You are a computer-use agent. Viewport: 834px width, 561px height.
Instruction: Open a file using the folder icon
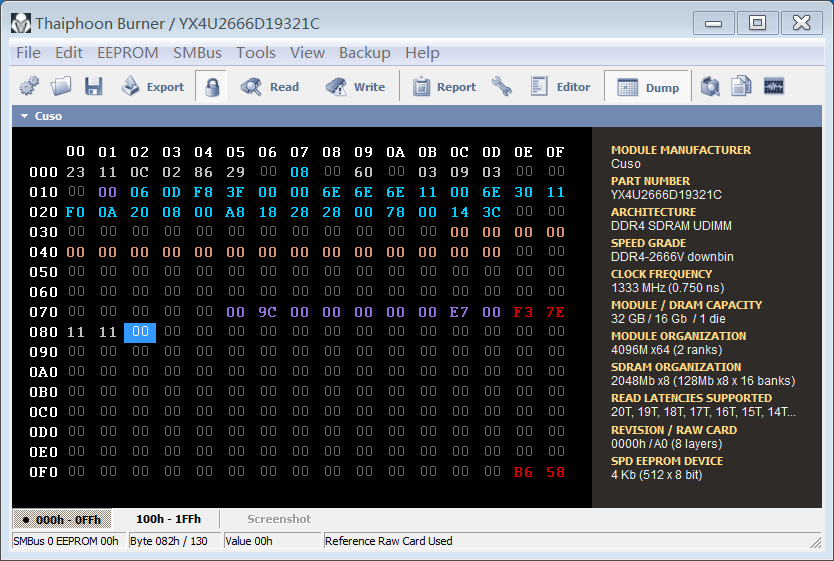coord(61,87)
